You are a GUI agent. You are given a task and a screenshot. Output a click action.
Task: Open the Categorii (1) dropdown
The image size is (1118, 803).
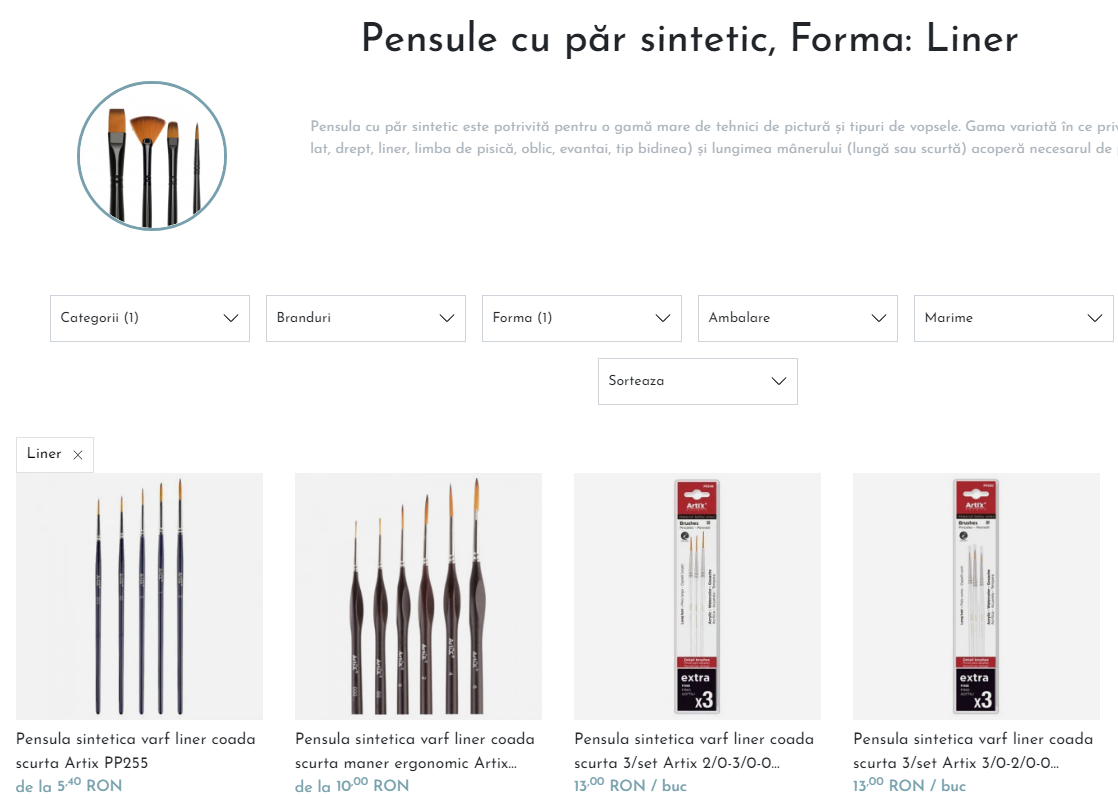coord(150,318)
